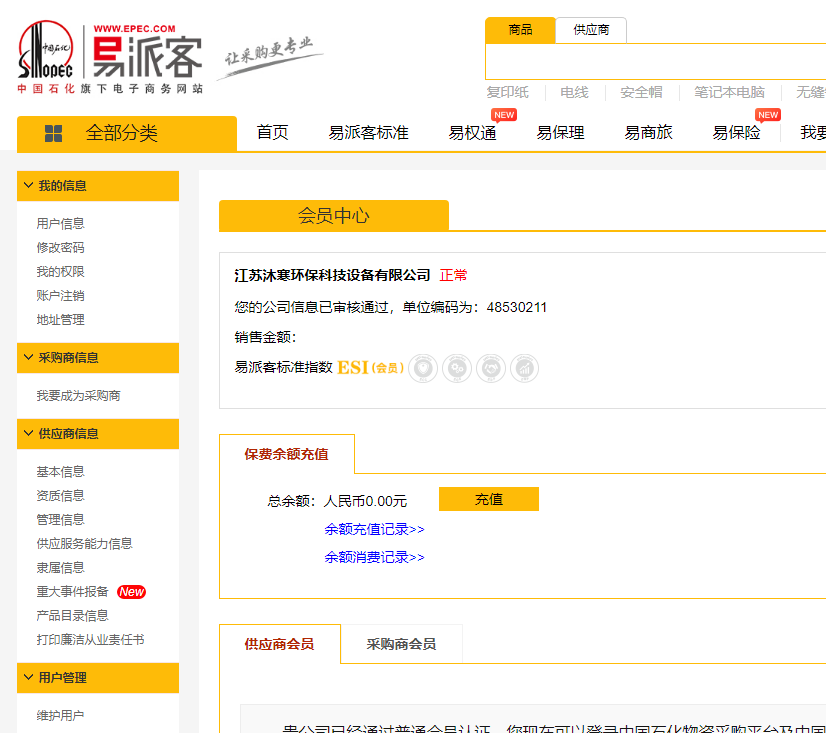Click the Sinopec logo at top left
The width and height of the screenshot is (826, 733).
[x=45, y=50]
